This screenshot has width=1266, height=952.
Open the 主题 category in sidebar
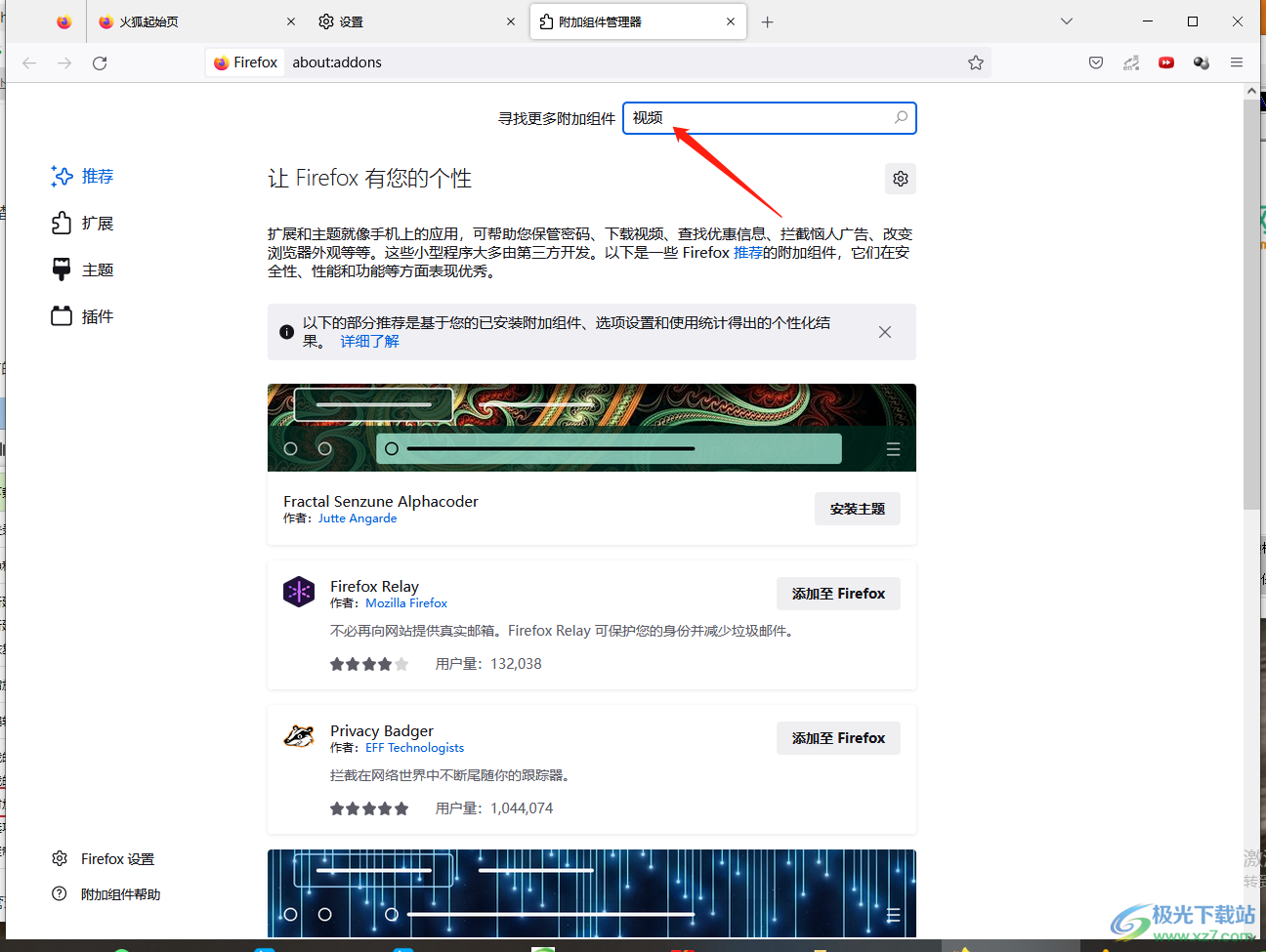pyautogui.click(x=83, y=269)
